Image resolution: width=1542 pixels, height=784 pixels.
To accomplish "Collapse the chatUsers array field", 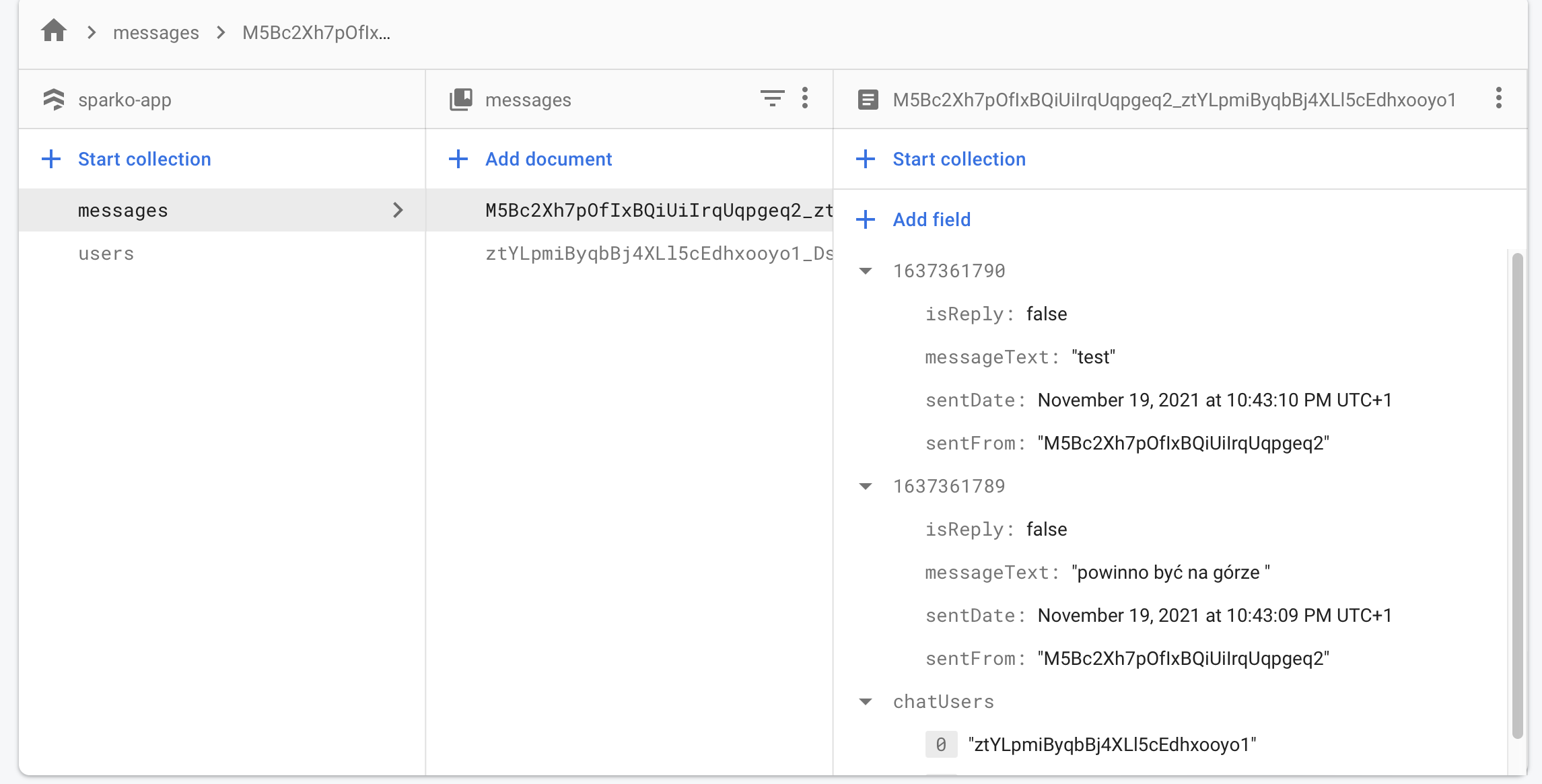I will pyautogui.click(x=866, y=702).
